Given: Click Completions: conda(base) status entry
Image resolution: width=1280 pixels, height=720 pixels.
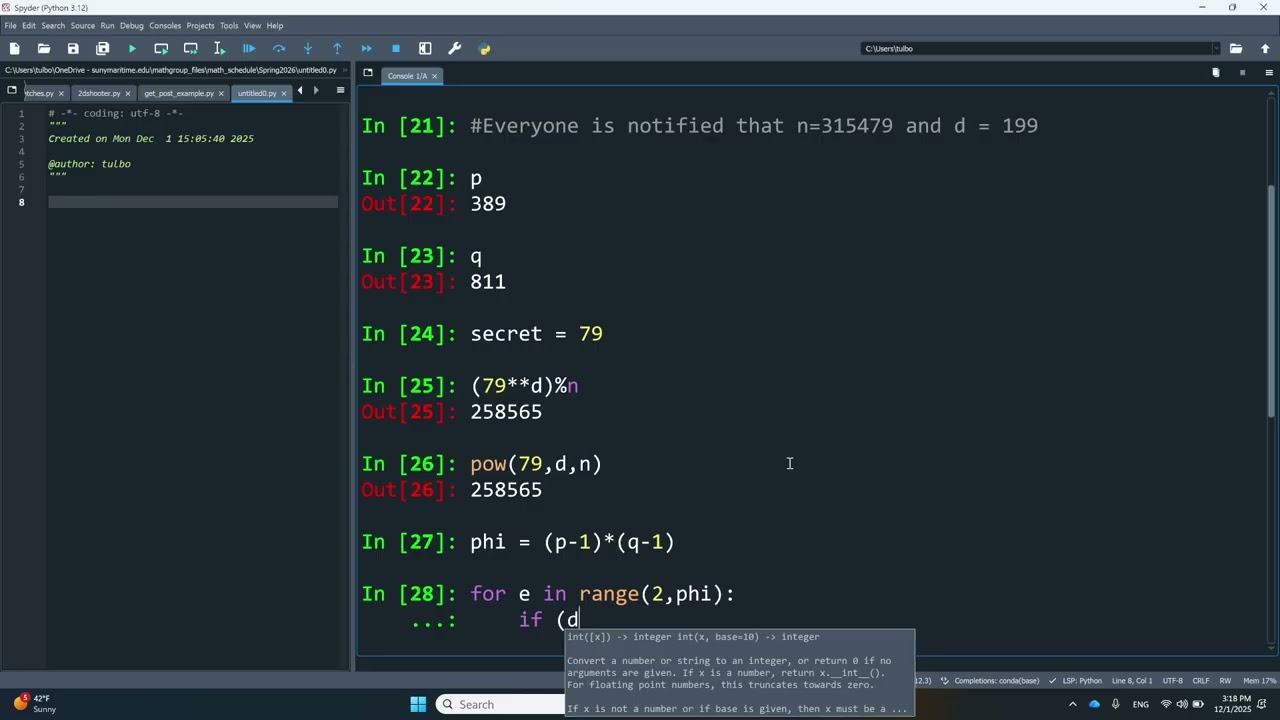Looking at the screenshot, I should pyautogui.click(x=990, y=681).
